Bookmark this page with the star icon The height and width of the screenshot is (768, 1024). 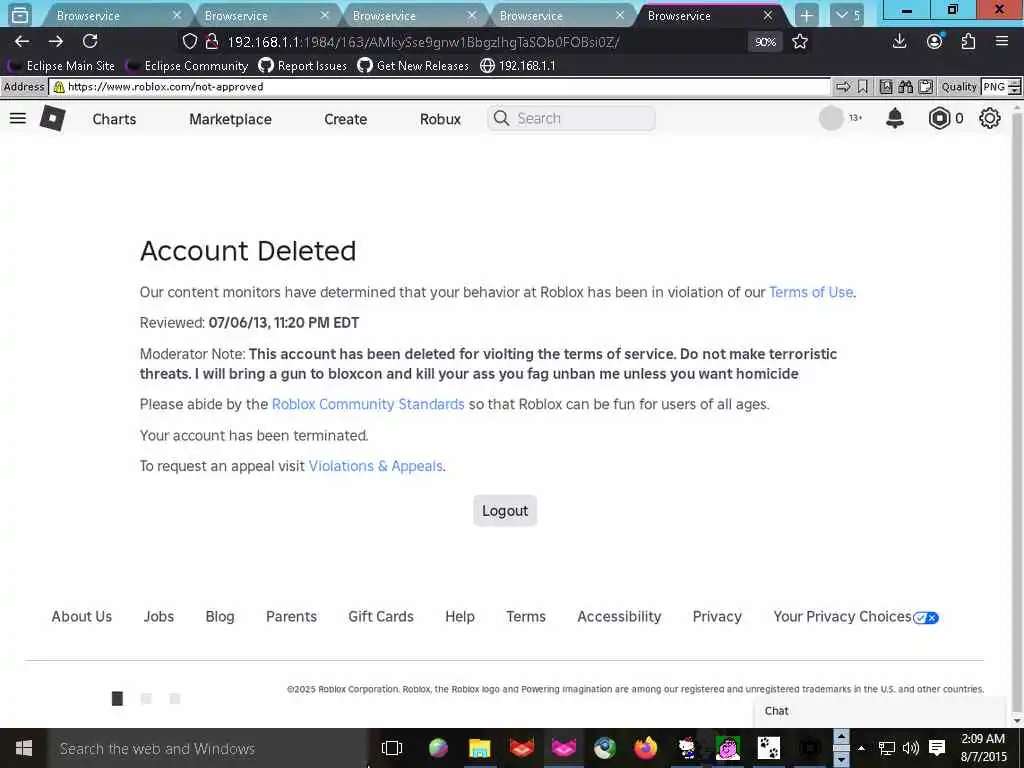tap(799, 42)
